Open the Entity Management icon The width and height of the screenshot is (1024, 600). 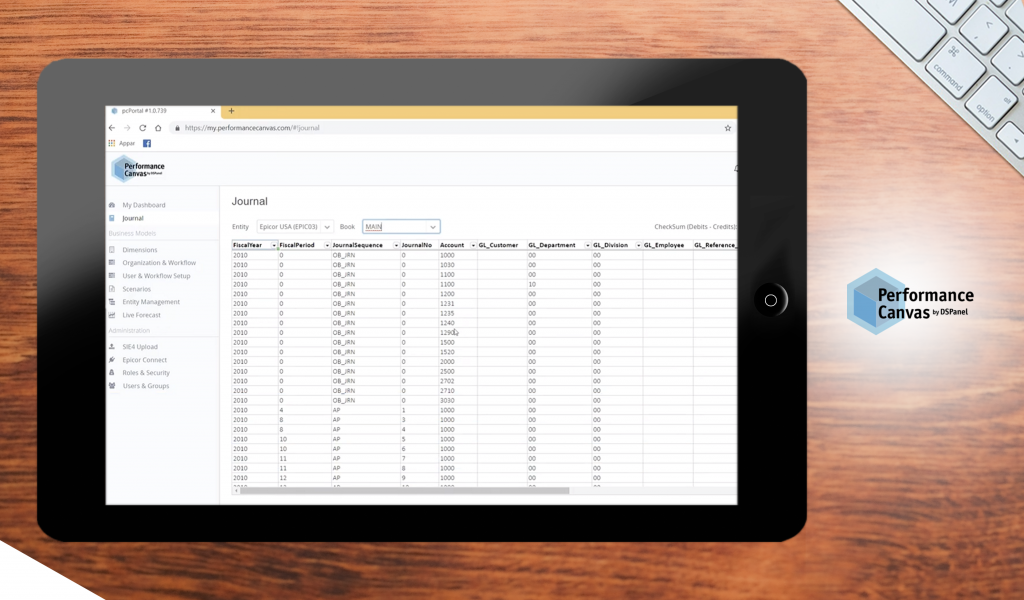(110, 301)
